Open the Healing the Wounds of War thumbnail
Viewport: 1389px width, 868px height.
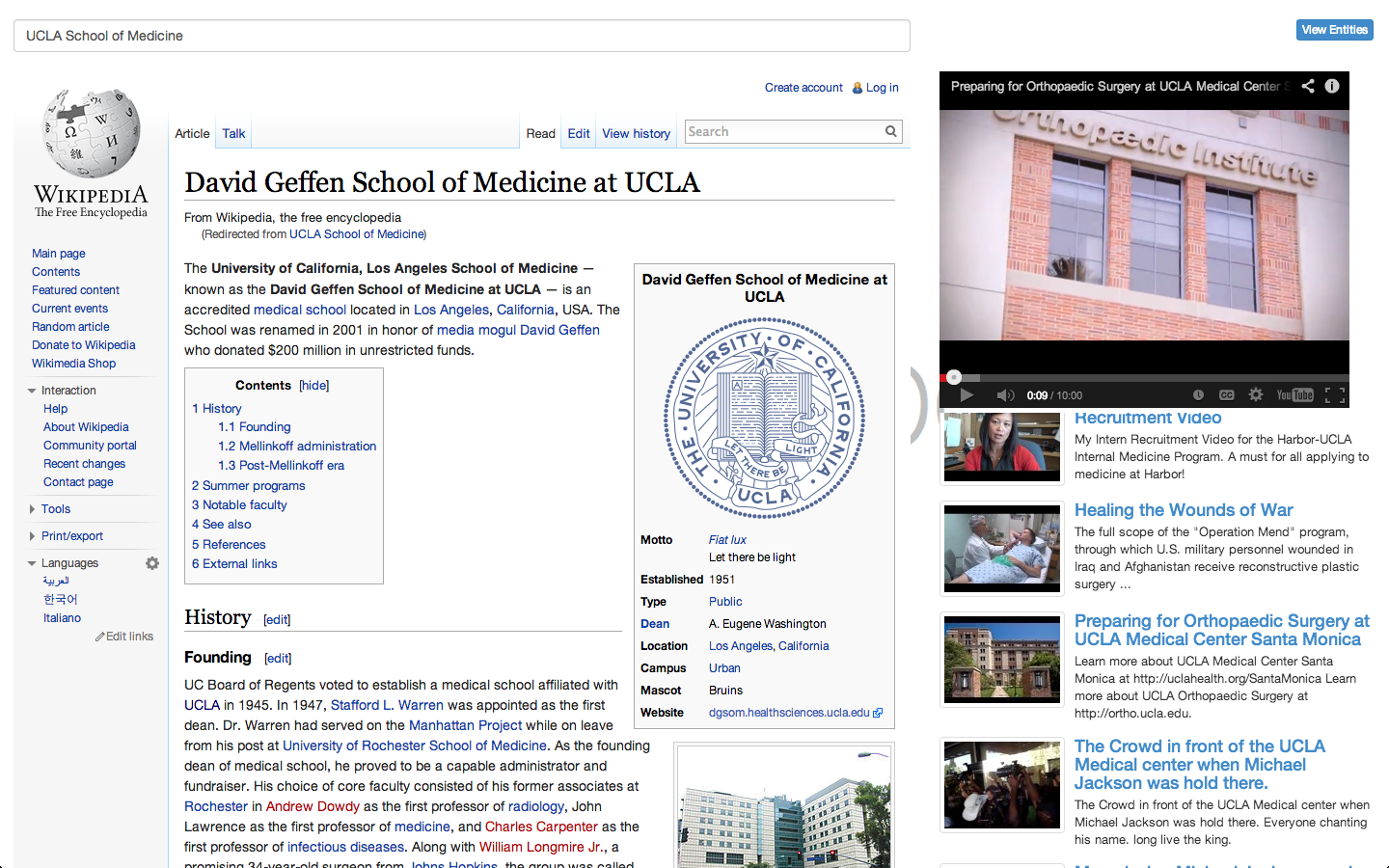1002,547
